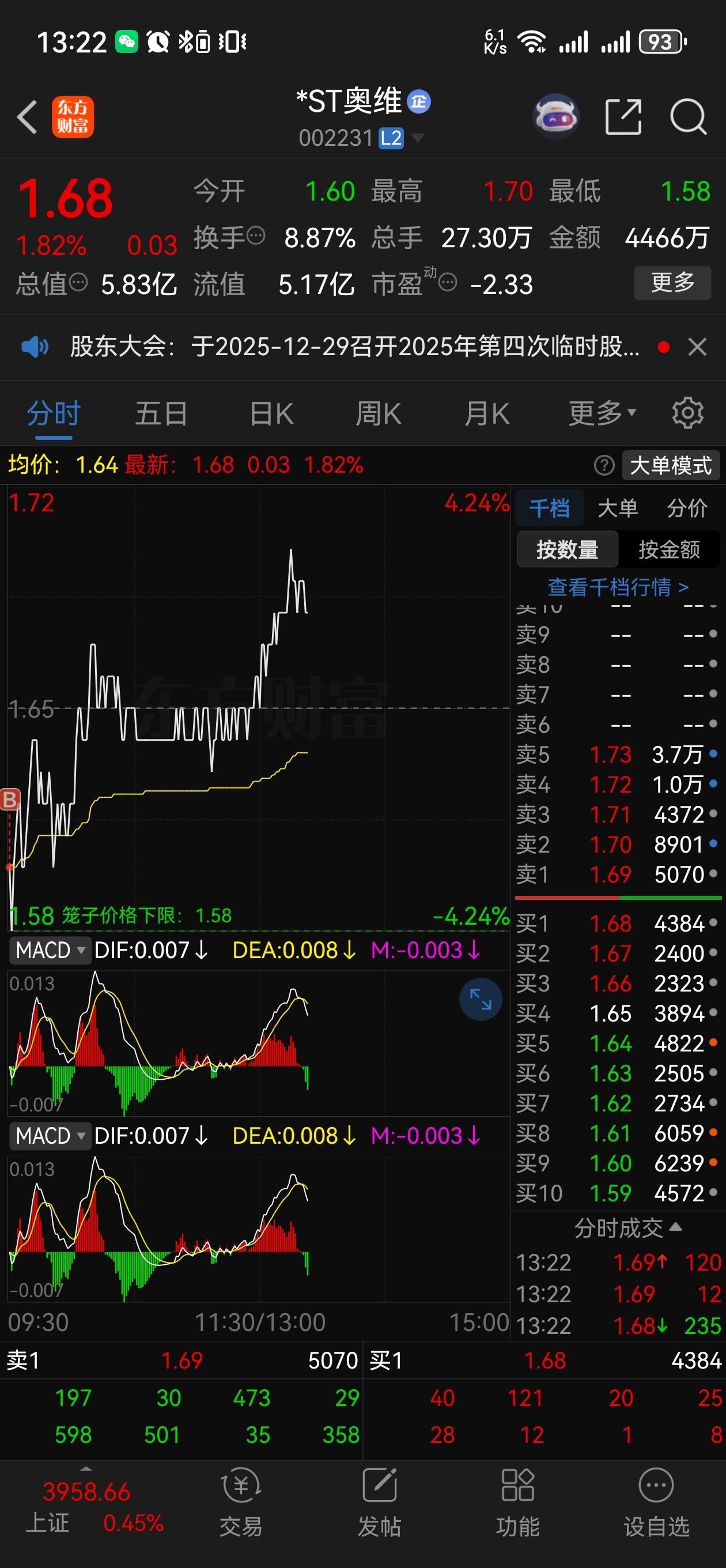Tap the 买1 queue header at bottom
The image size is (726, 1568).
545,1361
